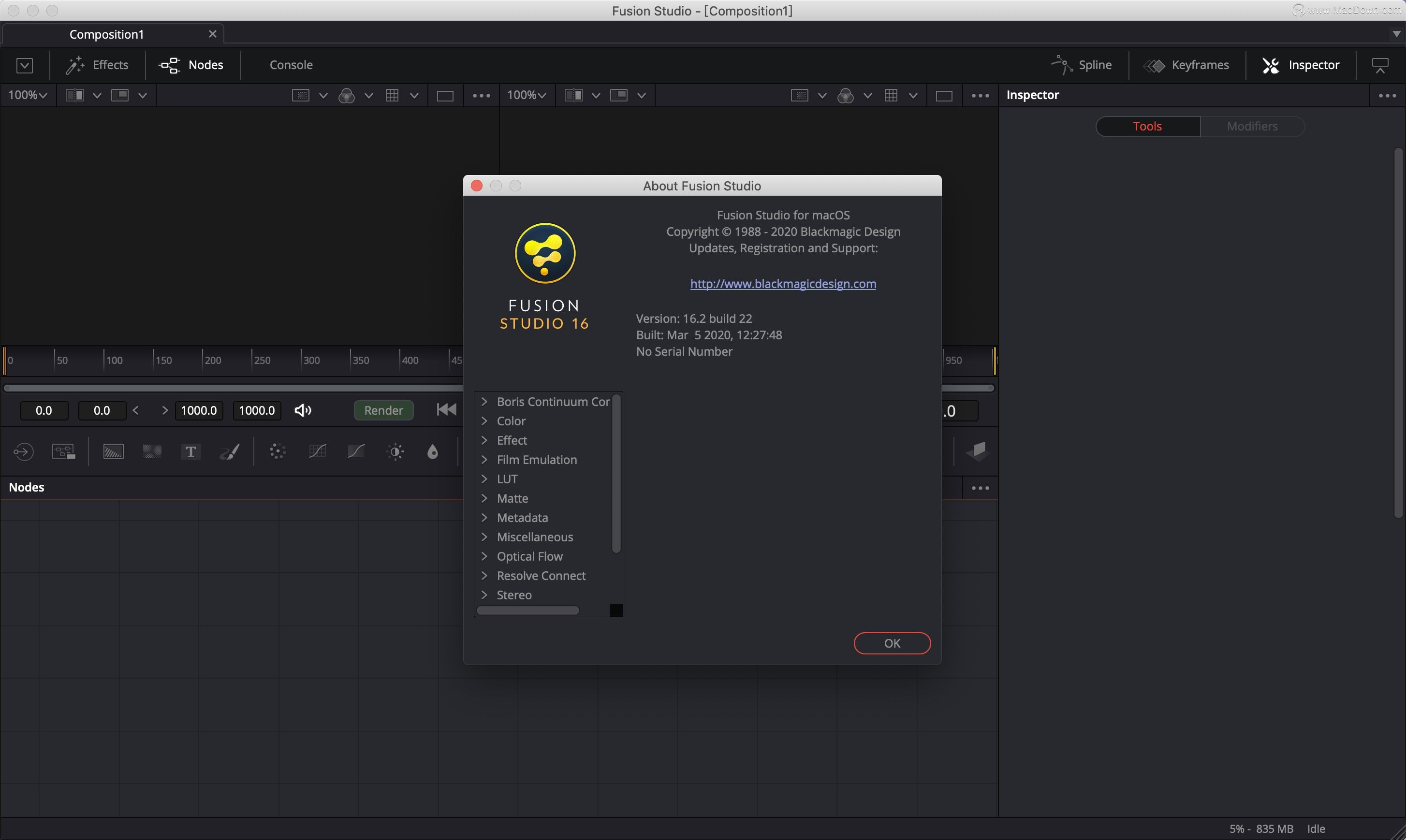Screen dimensions: 1406x840
Task: Click the About list horizontal scrollbar
Action: [x=528, y=610]
